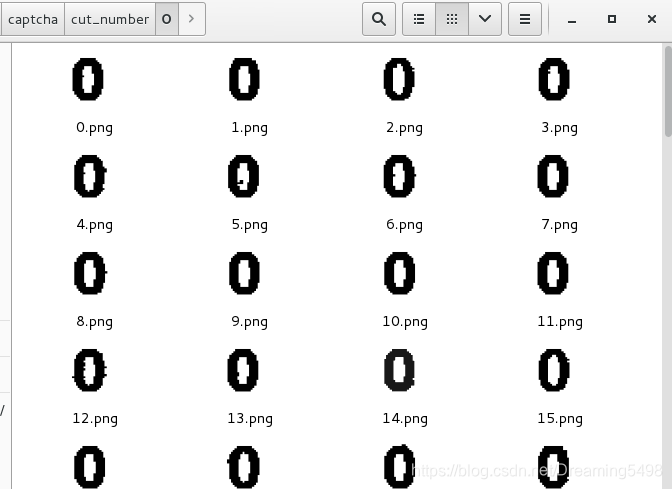Select the 15.png thumbnail

[x=554, y=370]
